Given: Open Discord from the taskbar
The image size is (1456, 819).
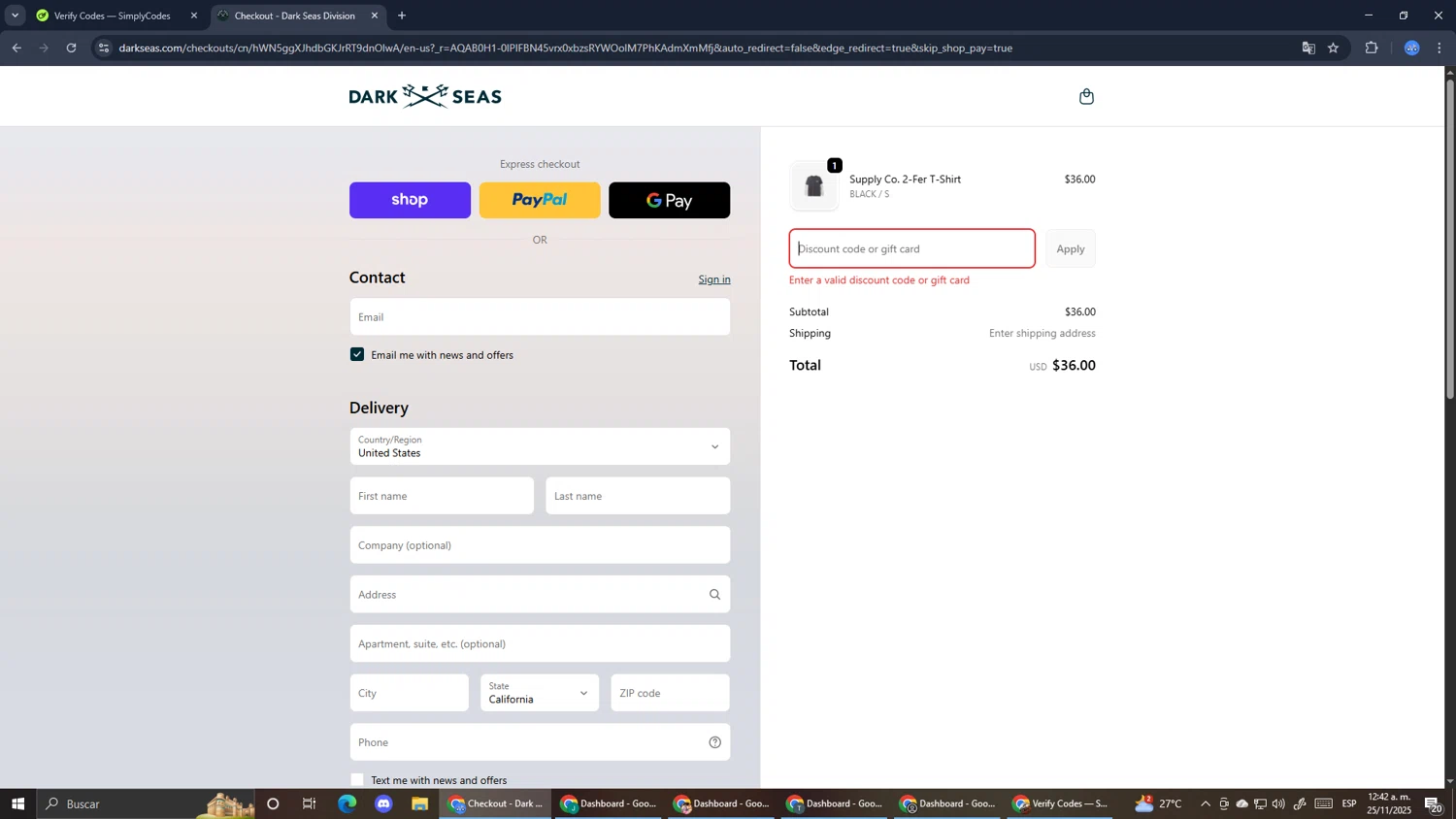Looking at the screenshot, I should click(x=383, y=803).
